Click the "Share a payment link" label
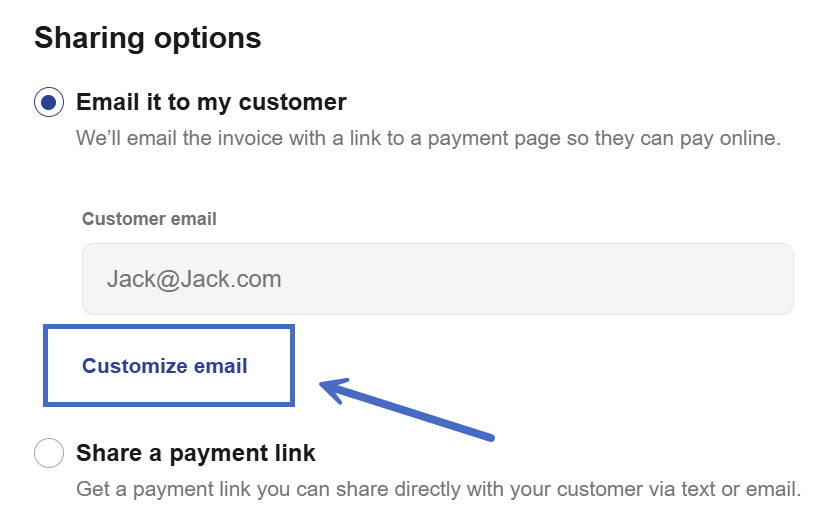Image resolution: width=830 pixels, height=527 pixels. (x=196, y=453)
